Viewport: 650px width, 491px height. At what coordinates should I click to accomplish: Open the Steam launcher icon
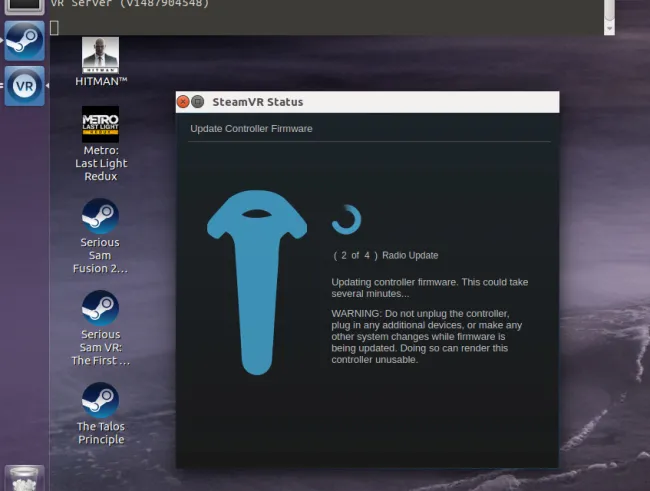tap(24, 41)
